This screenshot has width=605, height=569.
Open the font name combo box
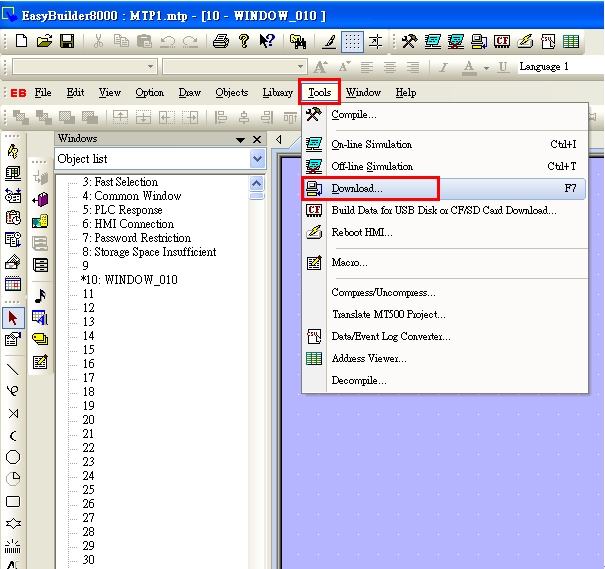85,67
